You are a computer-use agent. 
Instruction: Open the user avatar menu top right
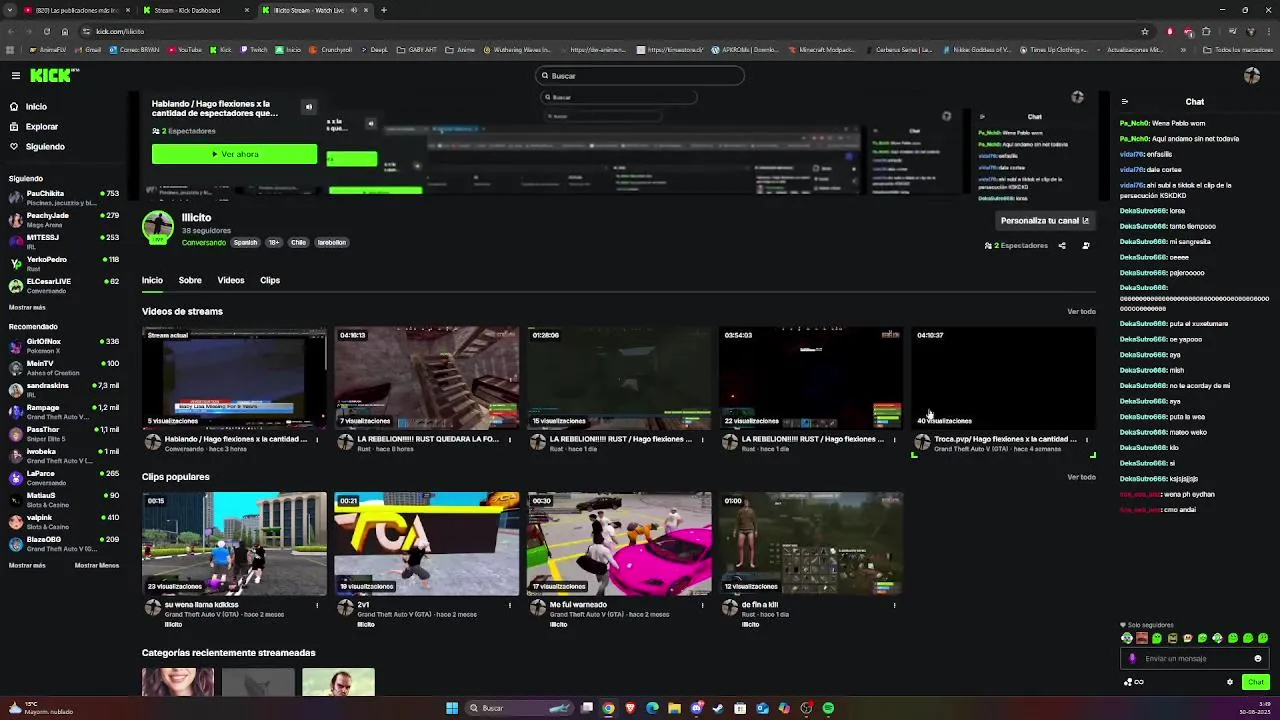(1252, 75)
